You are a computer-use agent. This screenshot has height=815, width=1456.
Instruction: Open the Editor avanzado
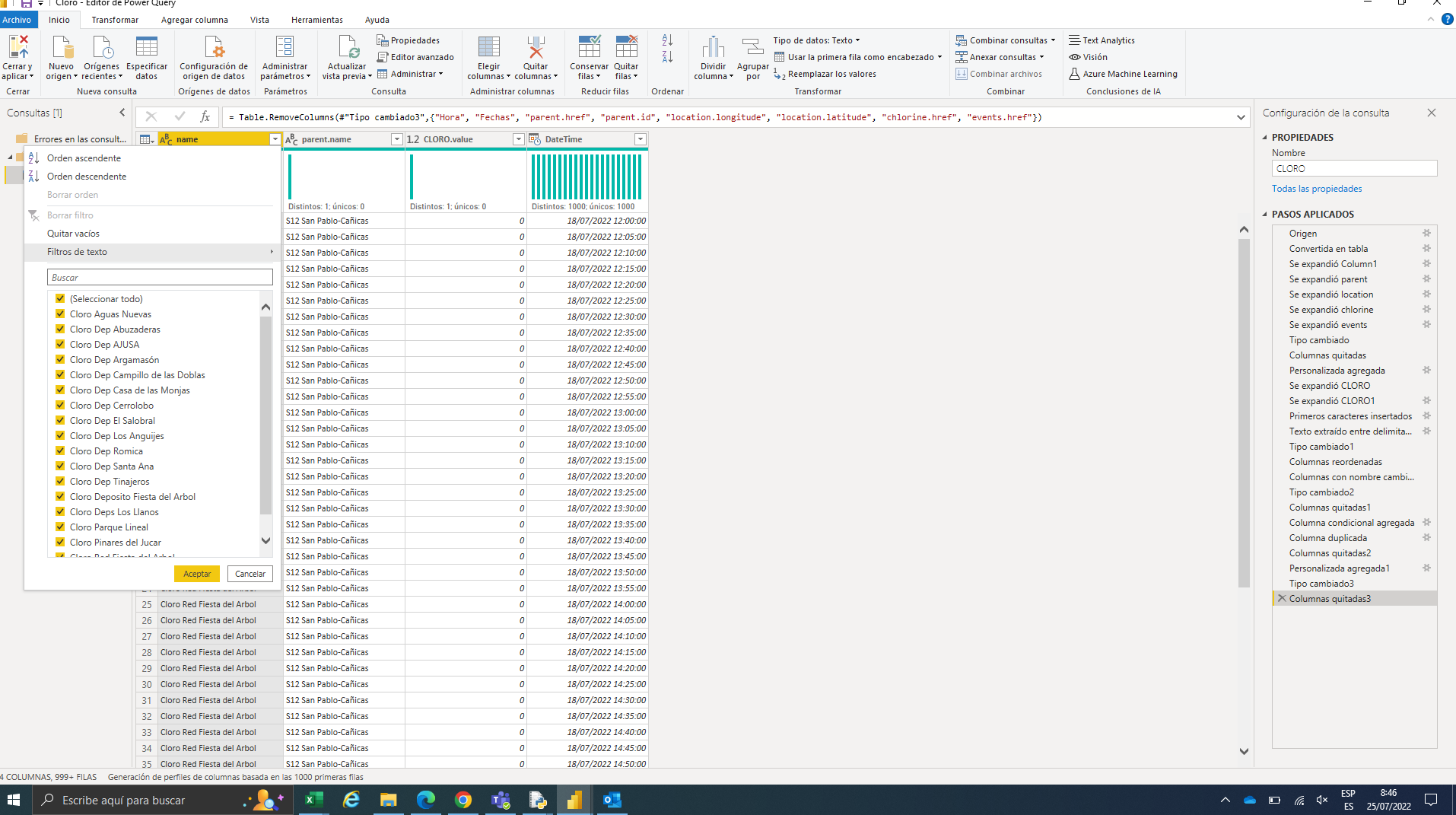(415, 57)
